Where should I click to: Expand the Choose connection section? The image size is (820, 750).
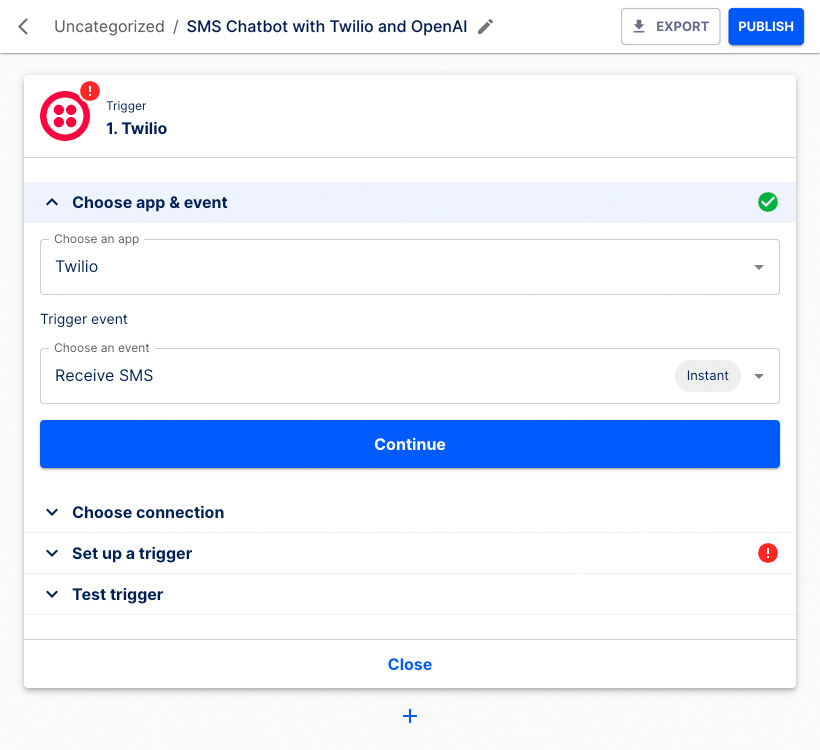[52, 512]
